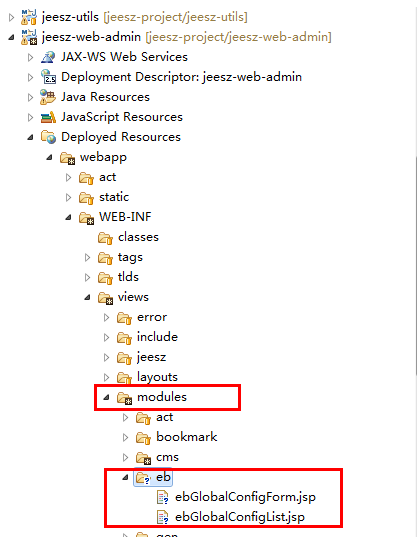Select the static folder under webapp
Viewport: 417px width, 537px height.
point(114,197)
